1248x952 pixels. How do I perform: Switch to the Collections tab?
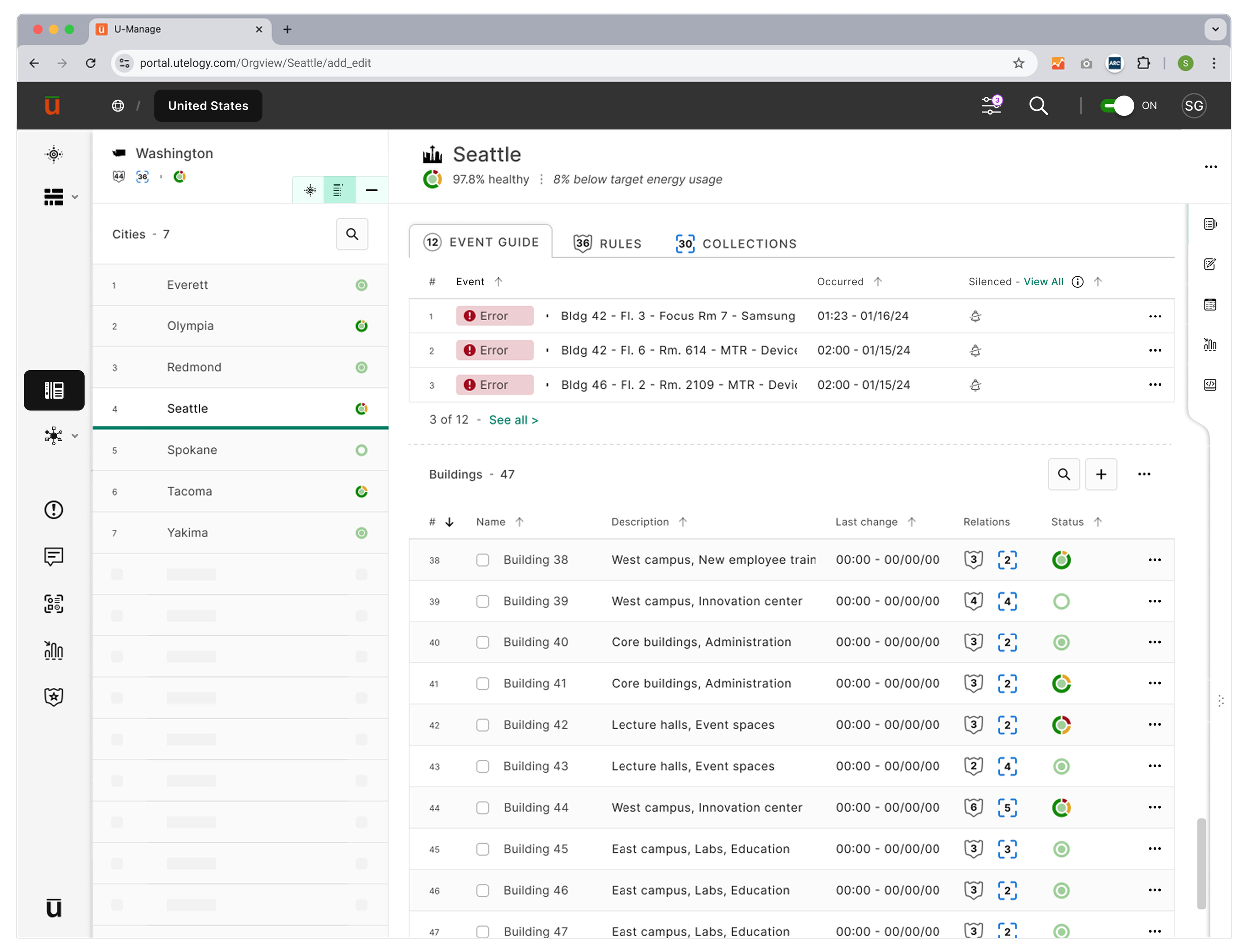pyautogui.click(x=736, y=244)
